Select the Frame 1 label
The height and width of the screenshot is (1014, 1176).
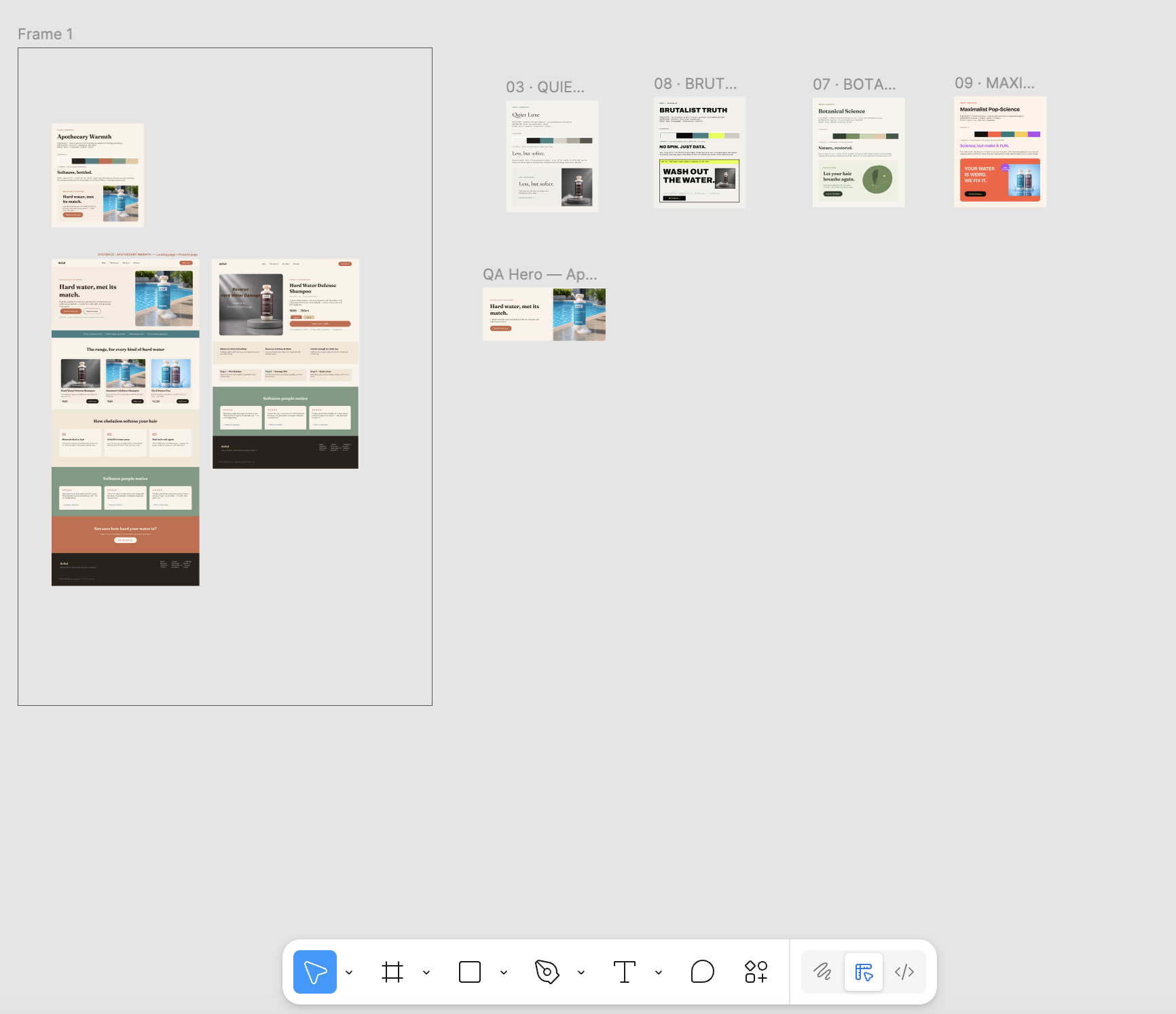pyautogui.click(x=45, y=34)
